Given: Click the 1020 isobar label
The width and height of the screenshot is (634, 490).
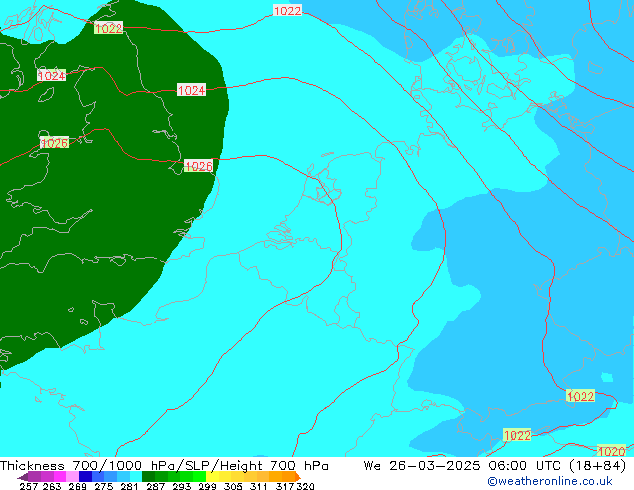Looking at the screenshot, I should (611, 451).
